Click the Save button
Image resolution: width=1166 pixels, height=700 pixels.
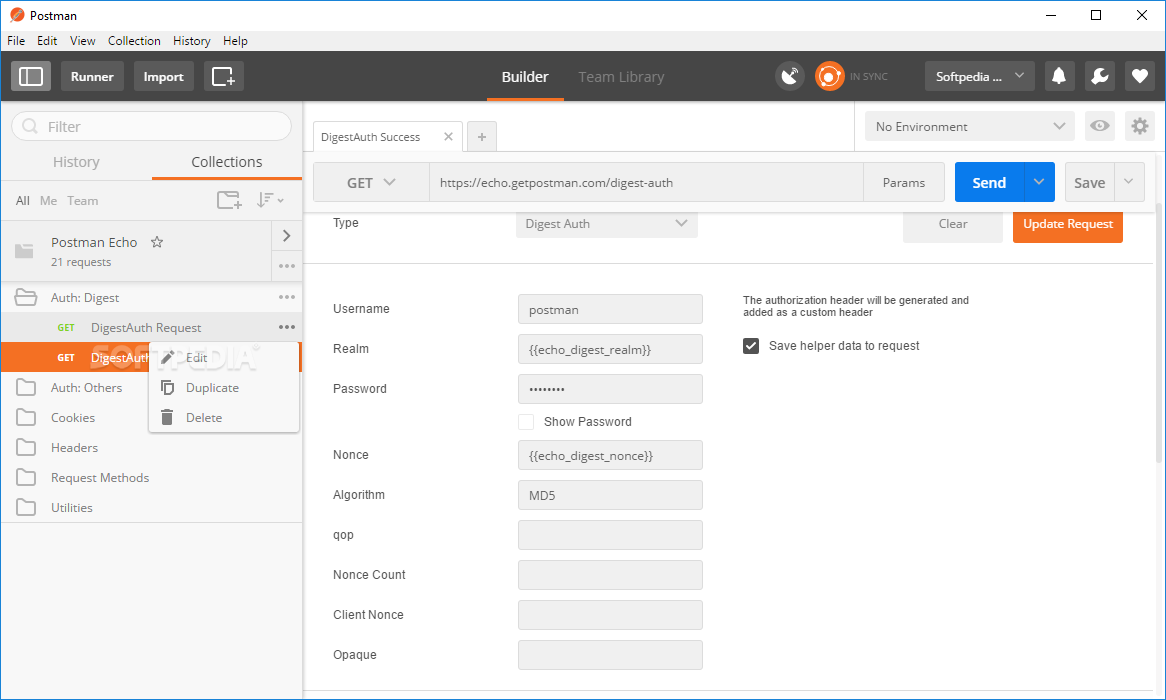(1089, 182)
